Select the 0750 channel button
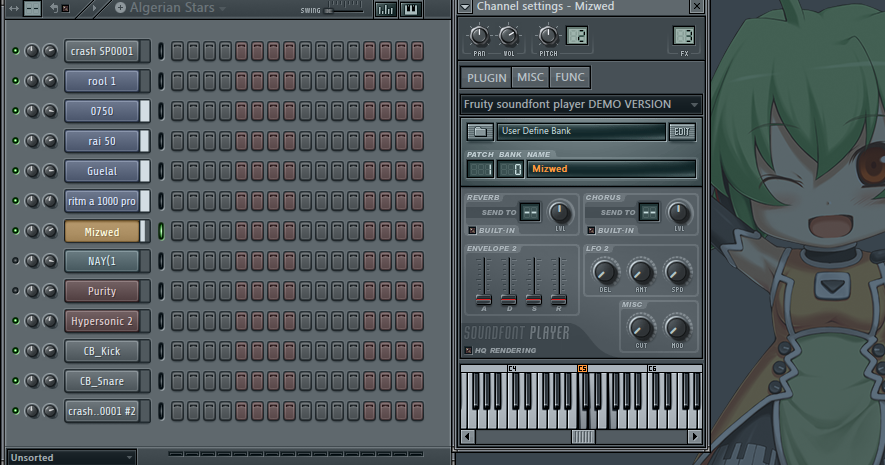The height and width of the screenshot is (465, 885). pos(102,111)
